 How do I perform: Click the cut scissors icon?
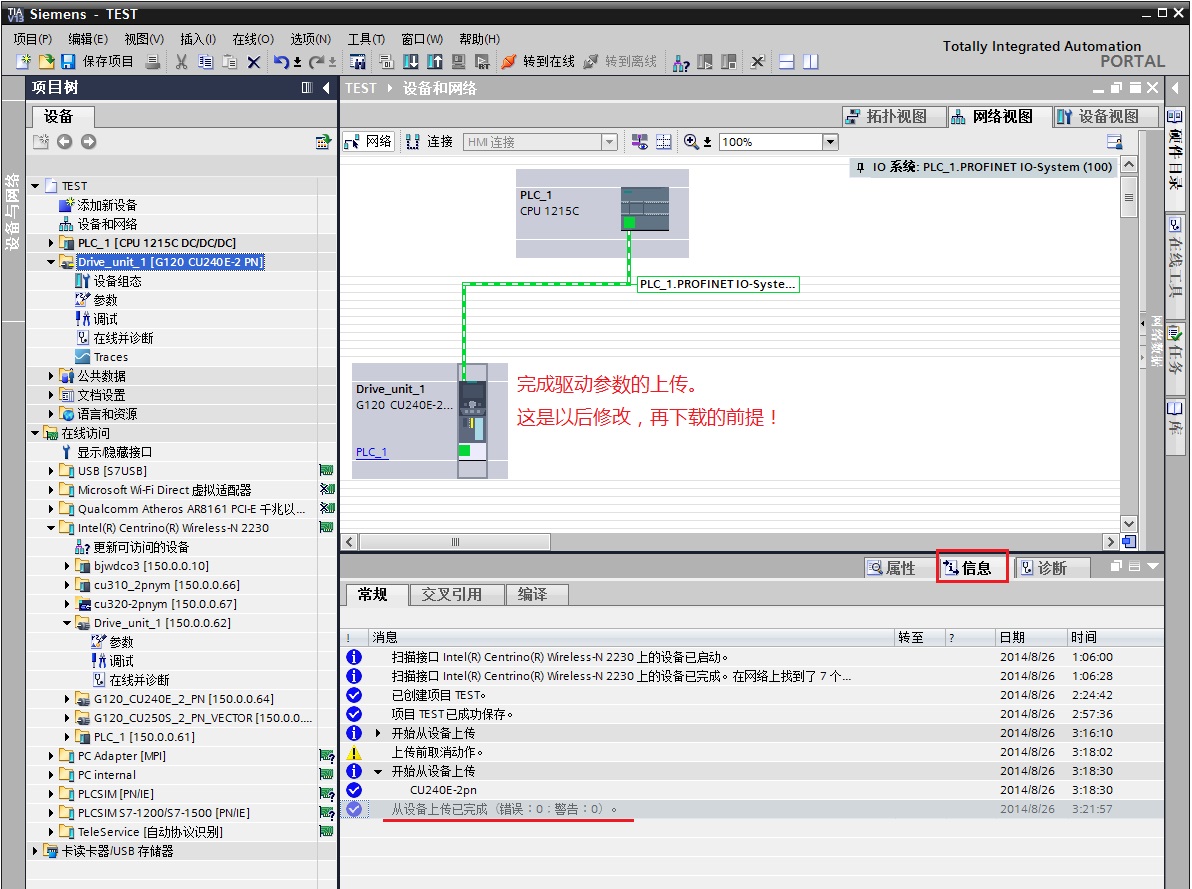182,62
